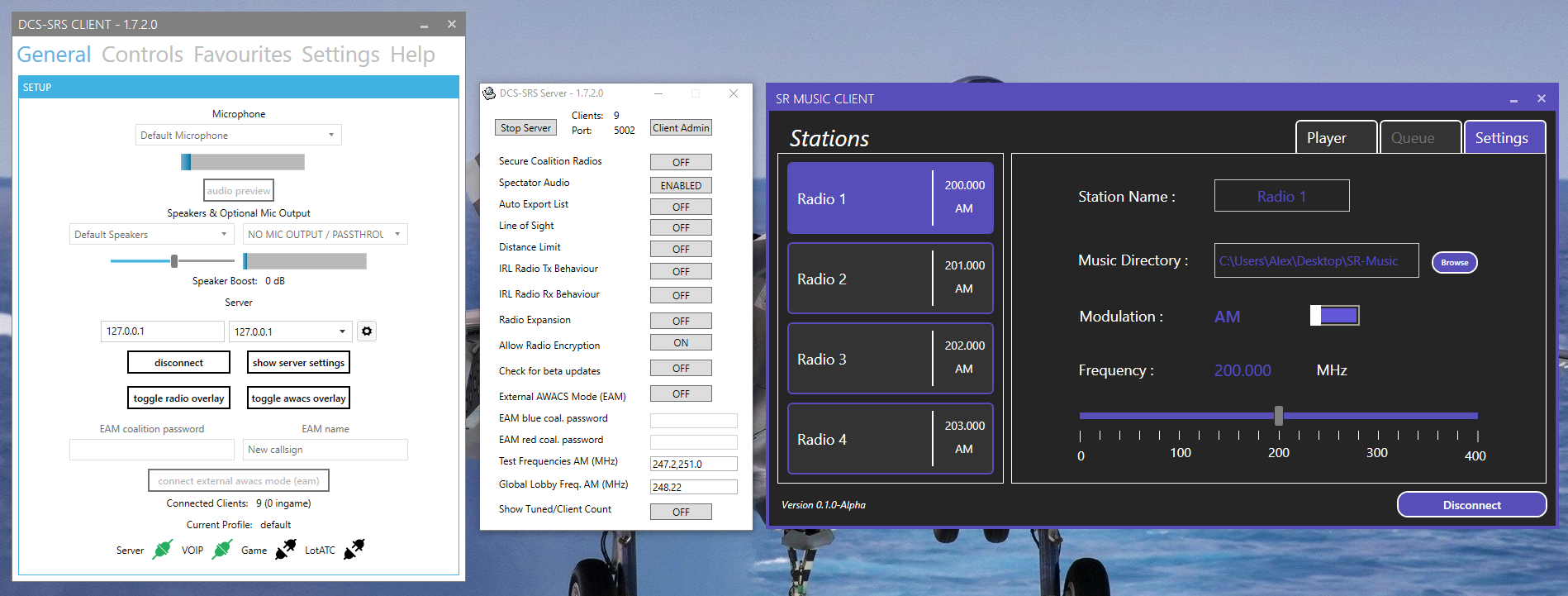Toggle IRL Radio Rx Behaviour setting
The width and height of the screenshot is (1568, 596).
681,295
